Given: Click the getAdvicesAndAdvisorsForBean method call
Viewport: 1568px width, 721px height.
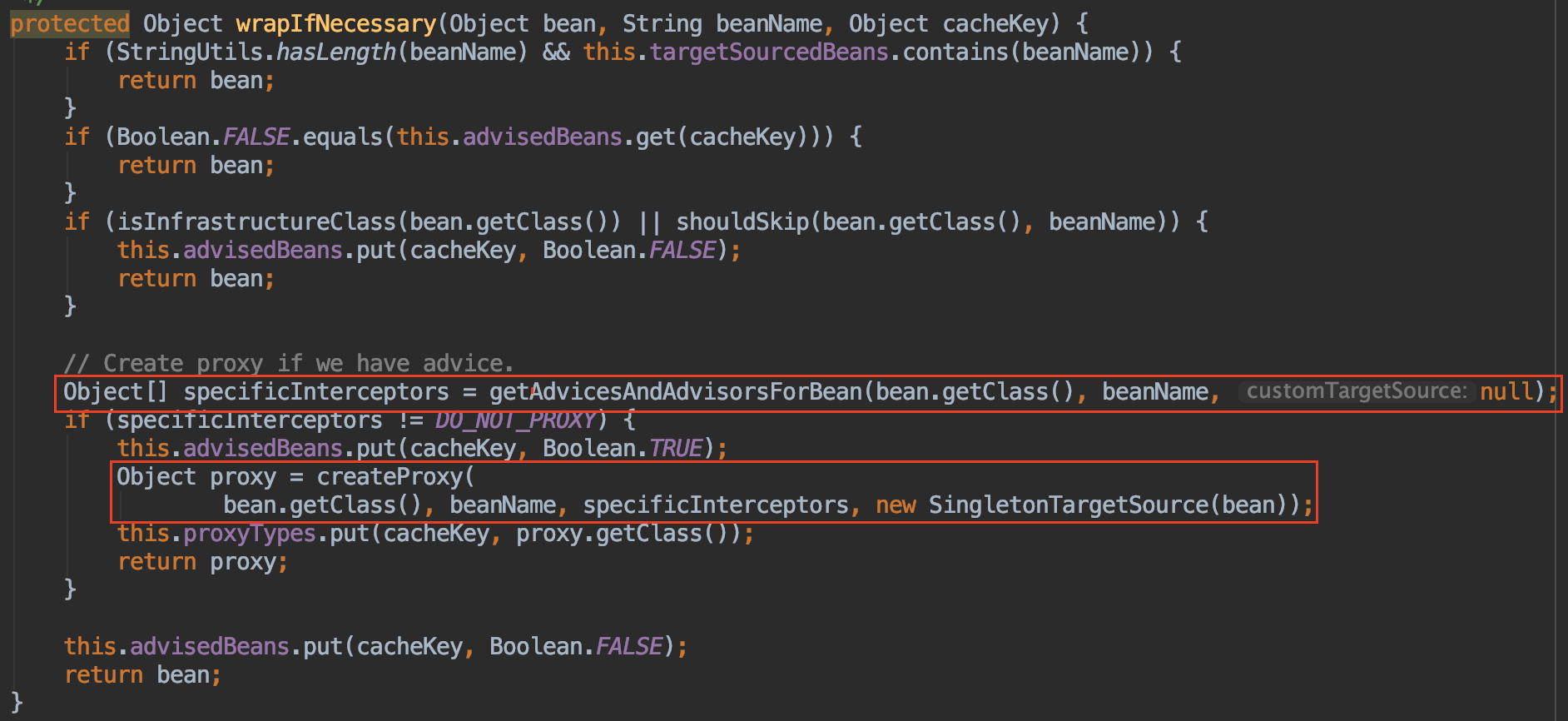Looking at the screenshot, I should [676, 391].
